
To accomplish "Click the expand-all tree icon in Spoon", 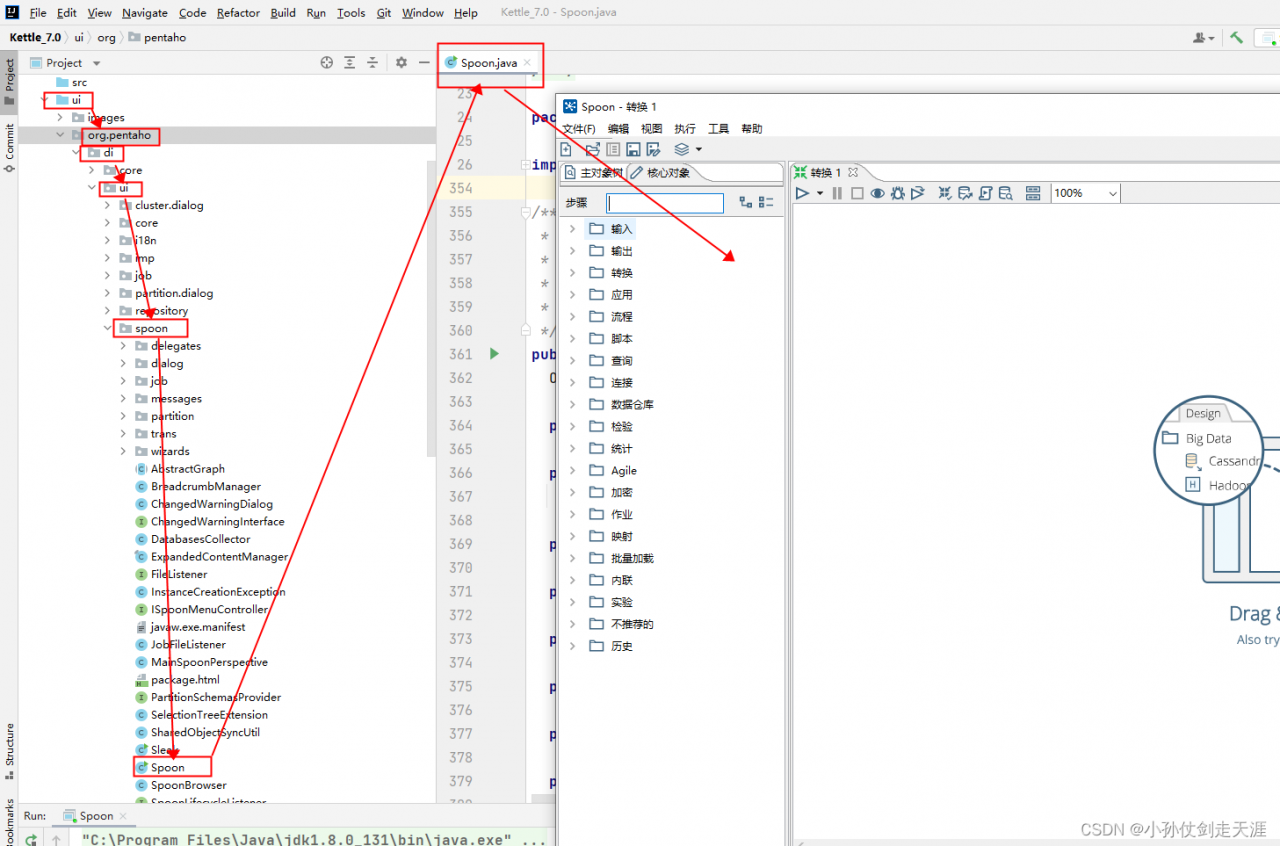I will 746,202.
